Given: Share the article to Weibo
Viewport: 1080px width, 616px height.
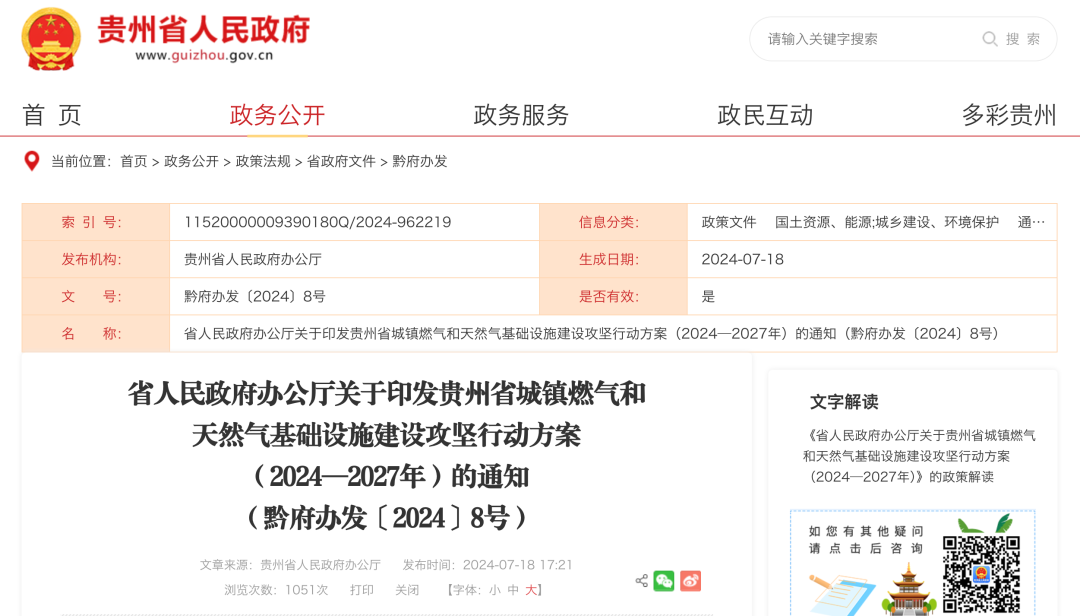Looking at the screenshot, I should (x=690, y=580).
